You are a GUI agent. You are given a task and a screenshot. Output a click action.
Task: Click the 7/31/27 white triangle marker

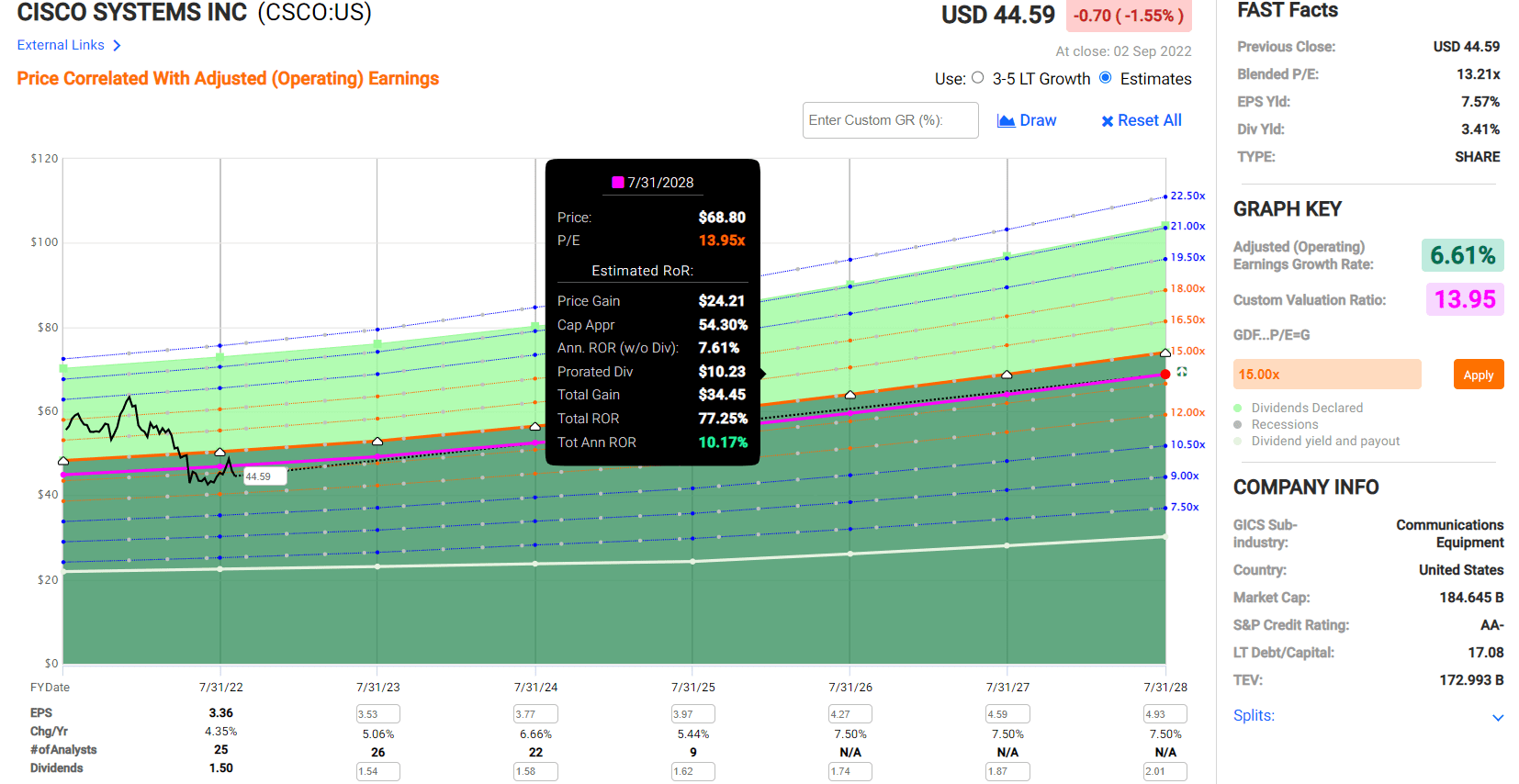click(x=1007, y=374)
